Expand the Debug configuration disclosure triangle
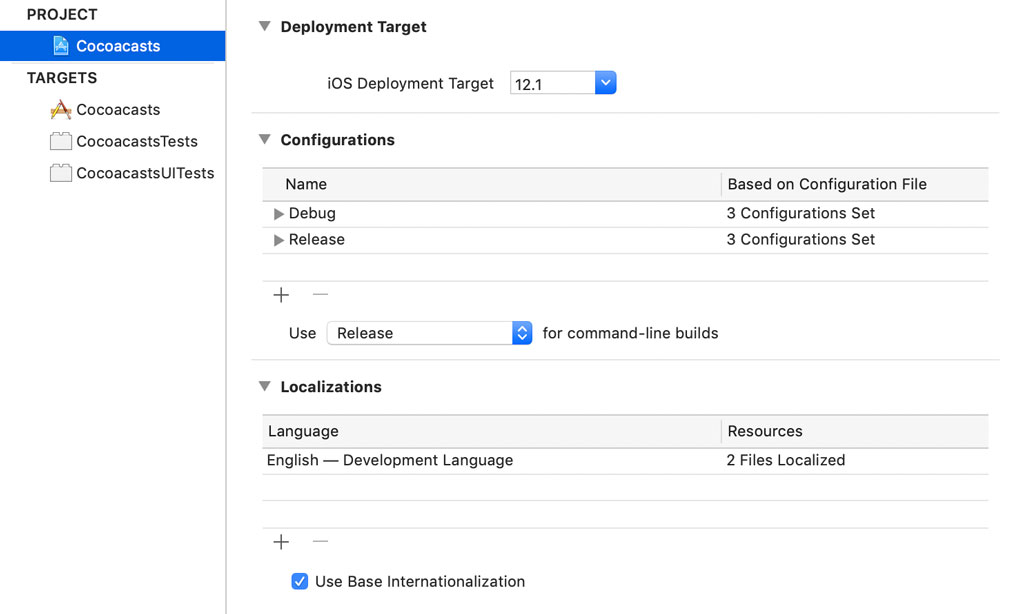The width and height of the screenshot is (1024, 614). tap(278, 213)
